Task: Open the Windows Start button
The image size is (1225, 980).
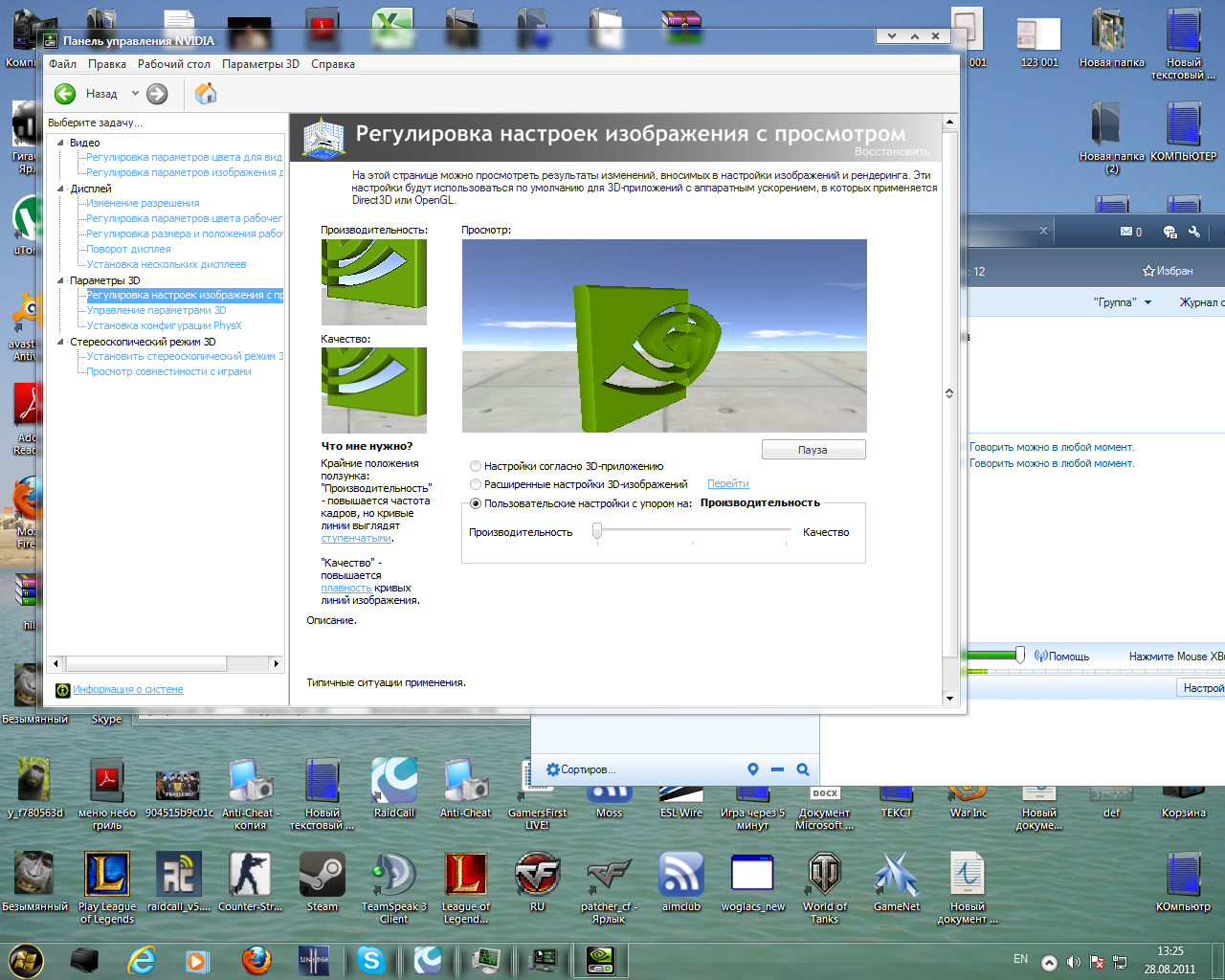Action: pyautogui.click(x=26, y=960)
